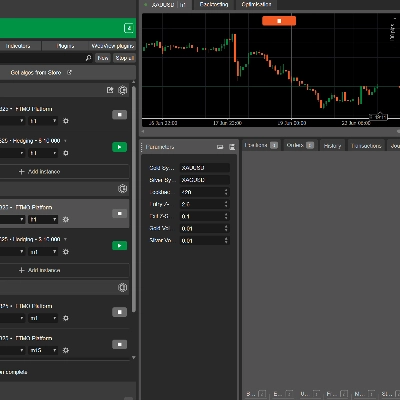
Task: Open gear settings for highlighted FTMO Platform h1 instance
Action: coord(66,219)
